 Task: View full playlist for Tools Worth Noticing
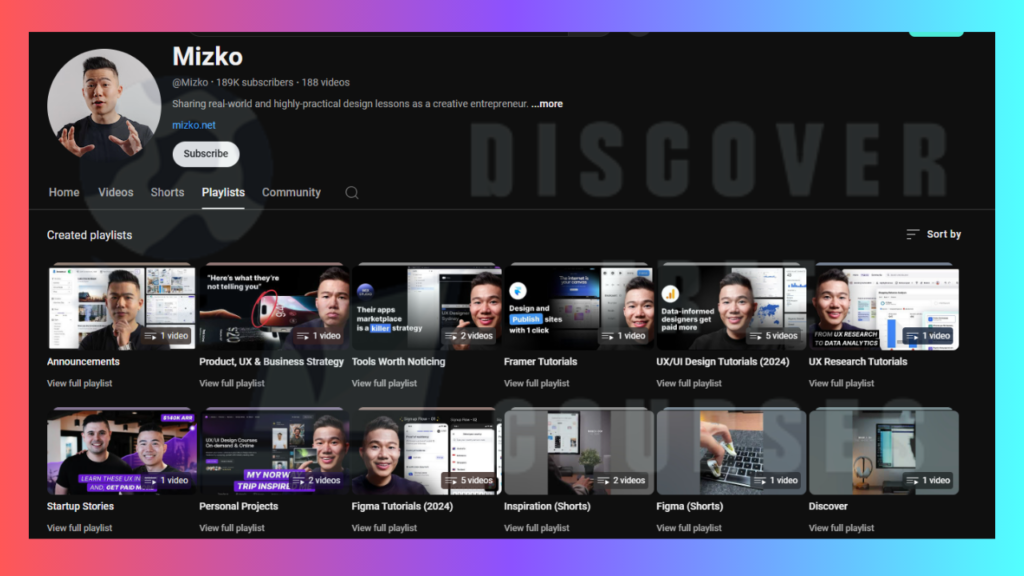click(x=385, y=383)
